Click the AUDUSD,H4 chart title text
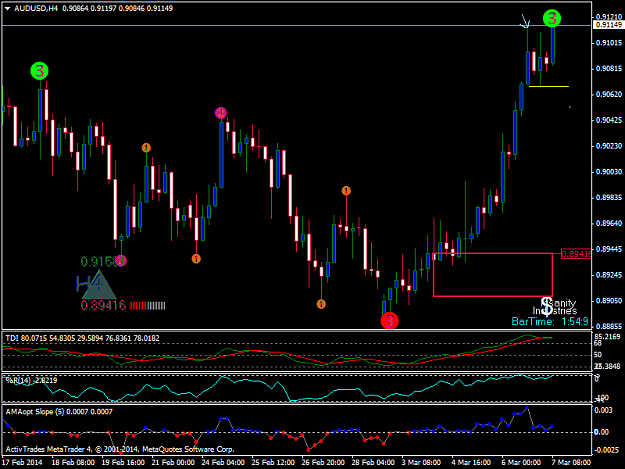Viewport: 625px width, 469px height. point(36,8)
